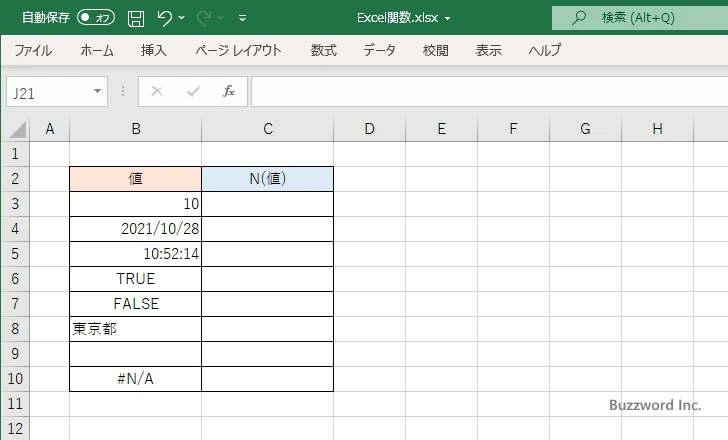Screen dimensions: 728x440
Task: Click the search magnifier icon
Action: coord(579,18)
